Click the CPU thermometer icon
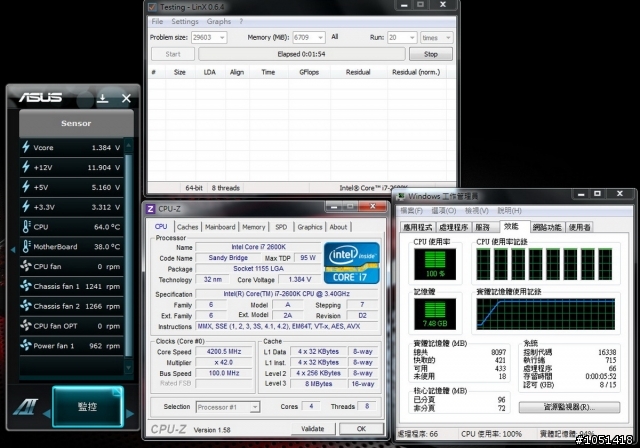 click(x=27, y=226)
